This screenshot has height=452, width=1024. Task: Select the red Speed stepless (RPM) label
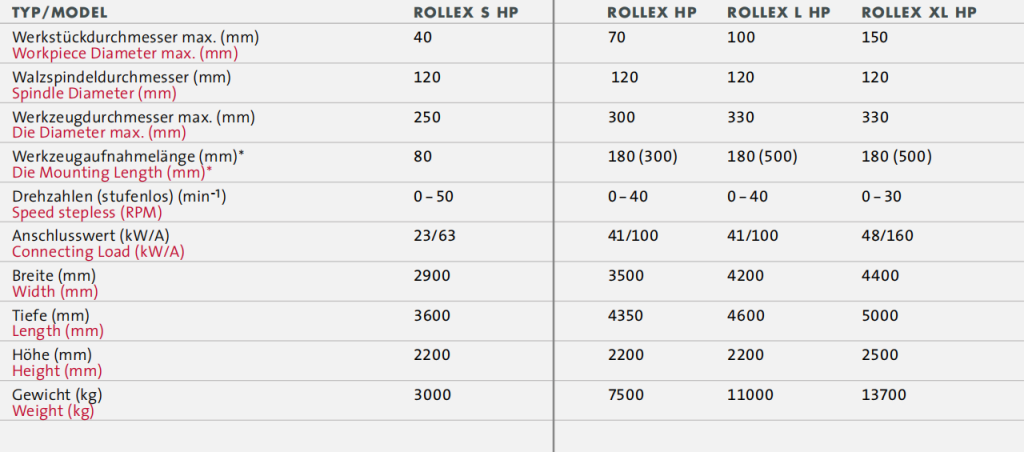click(x=88, y=211)
